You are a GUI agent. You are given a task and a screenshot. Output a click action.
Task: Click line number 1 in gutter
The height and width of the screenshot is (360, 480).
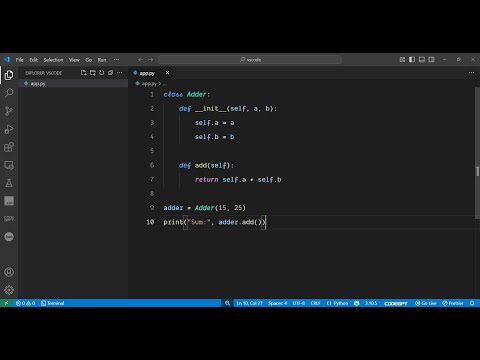point(152,94)
